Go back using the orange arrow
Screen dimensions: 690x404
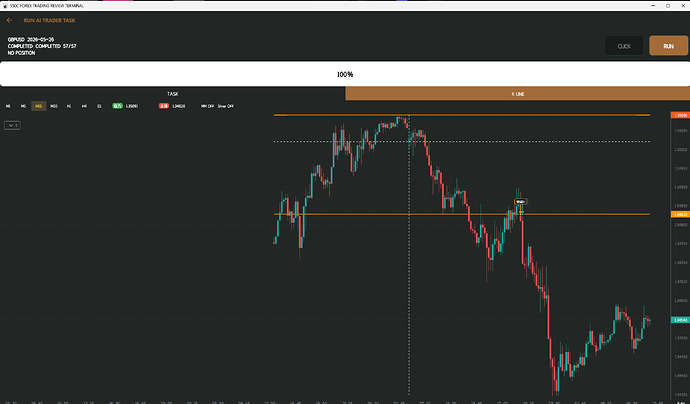click(x=9, y=20)
